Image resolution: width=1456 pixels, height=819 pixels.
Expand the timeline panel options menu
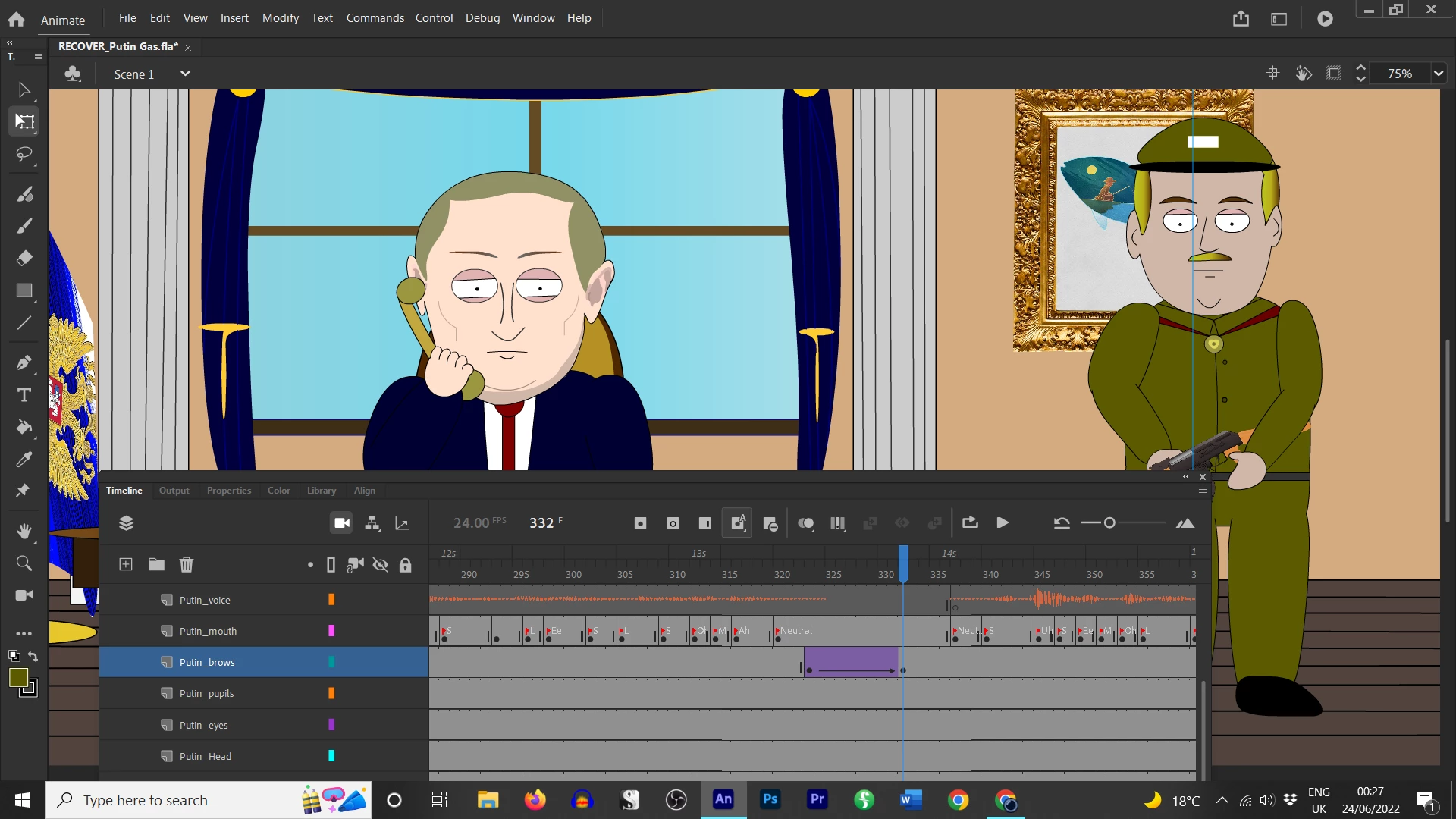pos(1203,491)
